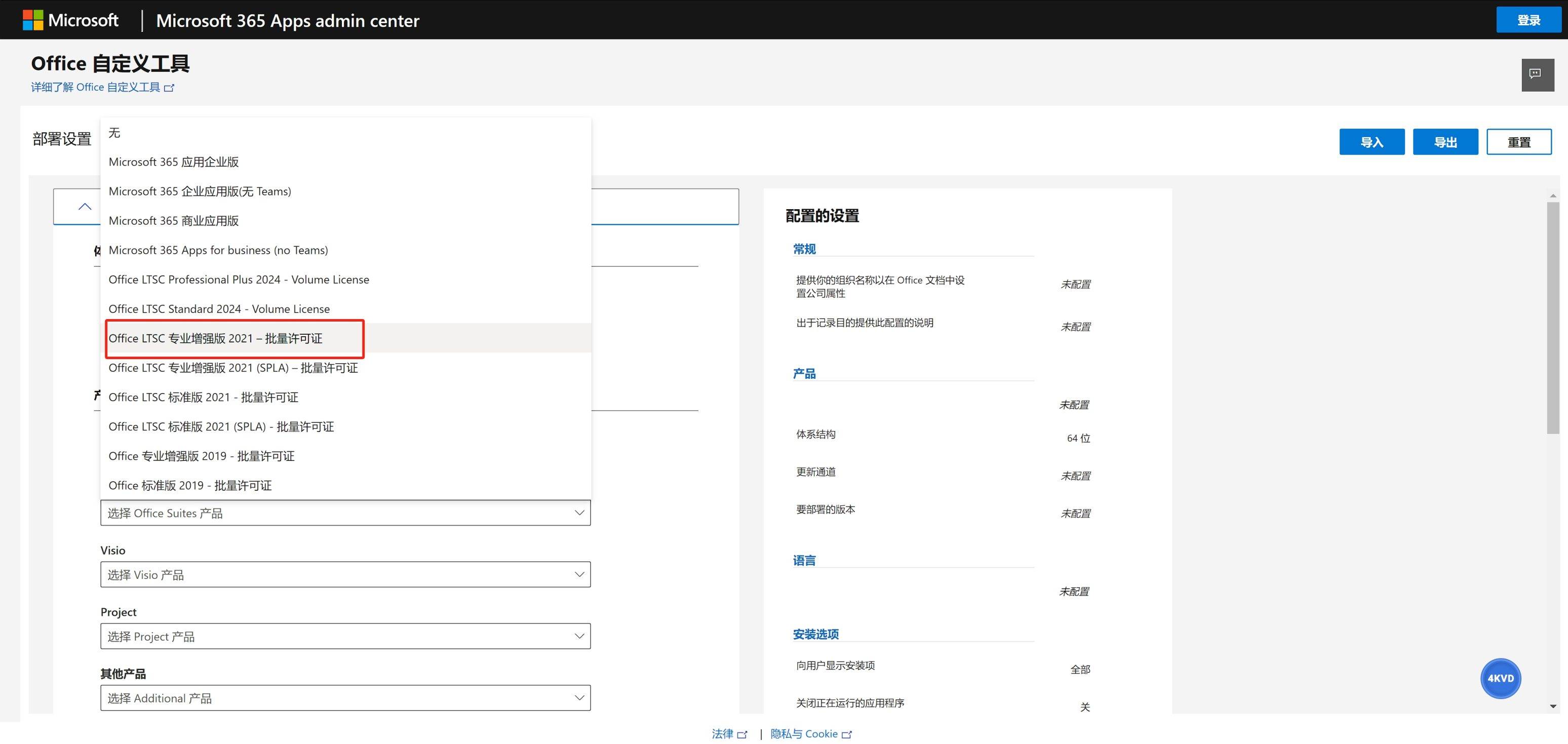The image size is (1568, 744).
Task: Click the 登录 sign-in button
Action: 1528,20
